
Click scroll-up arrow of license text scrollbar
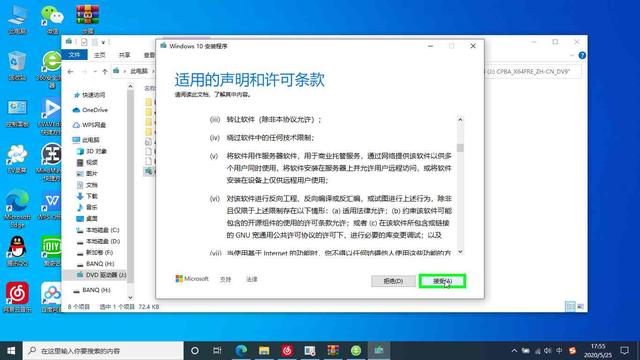(x=460, y=120)
